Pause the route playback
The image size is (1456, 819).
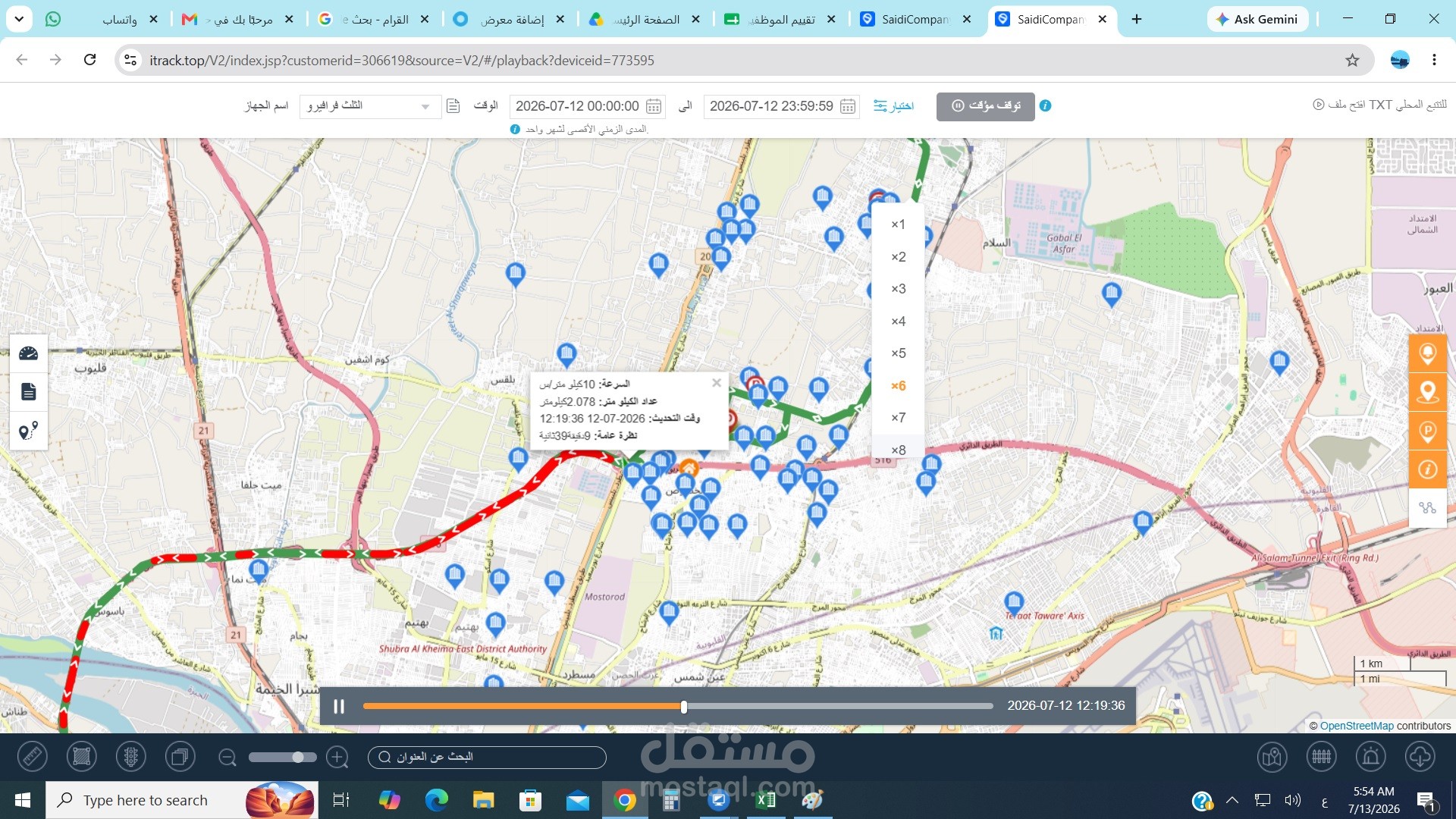(x=339, y=707)
